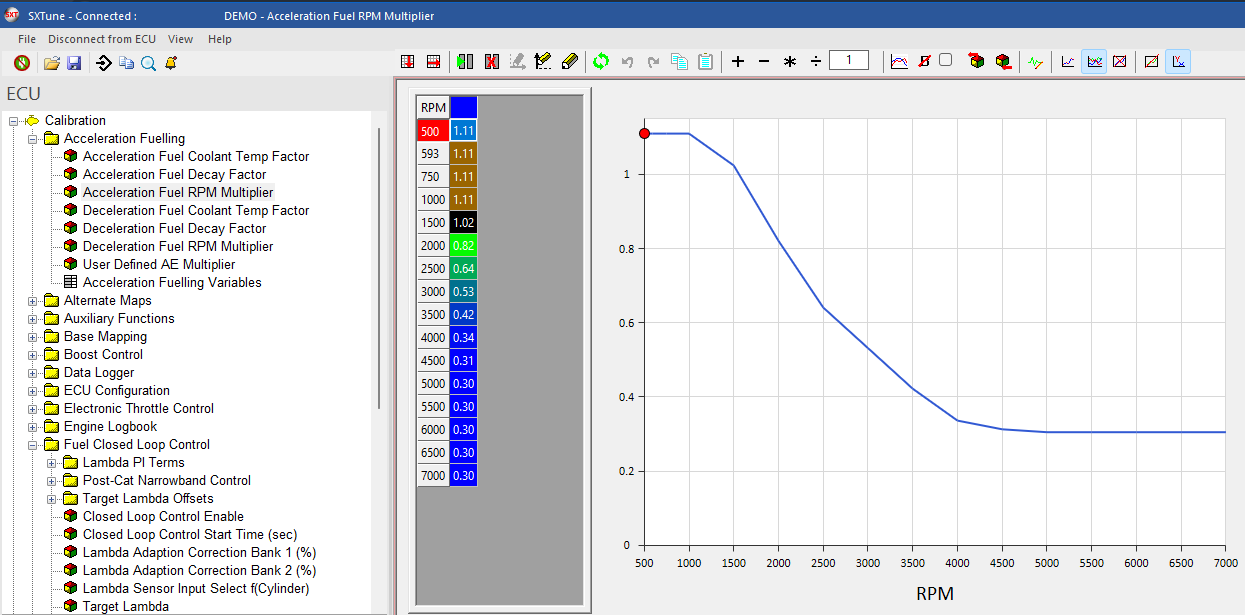Expand the ECU Configuration folder

coord(33,391)
